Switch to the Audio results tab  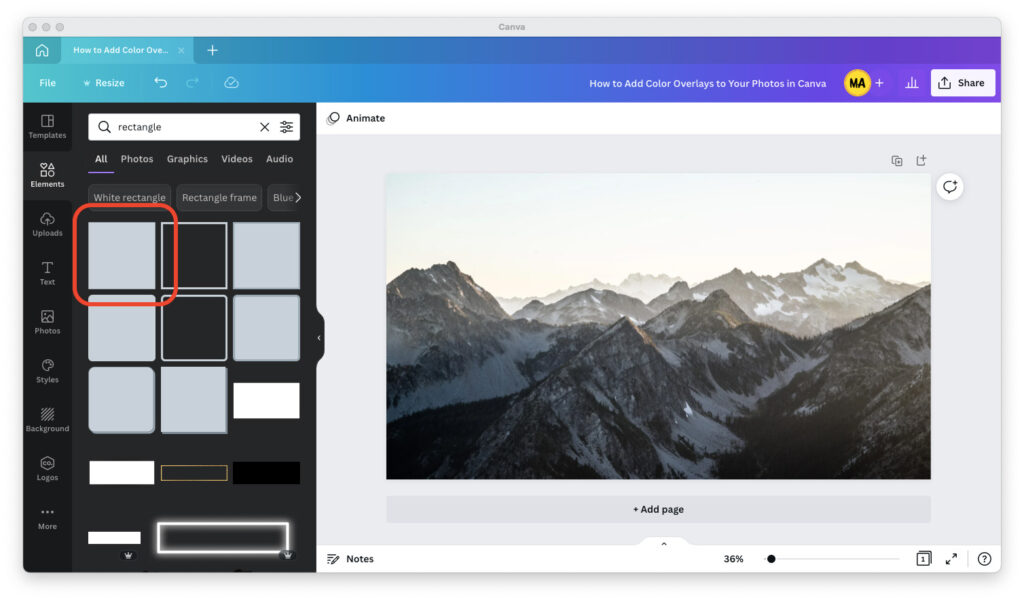280,159
